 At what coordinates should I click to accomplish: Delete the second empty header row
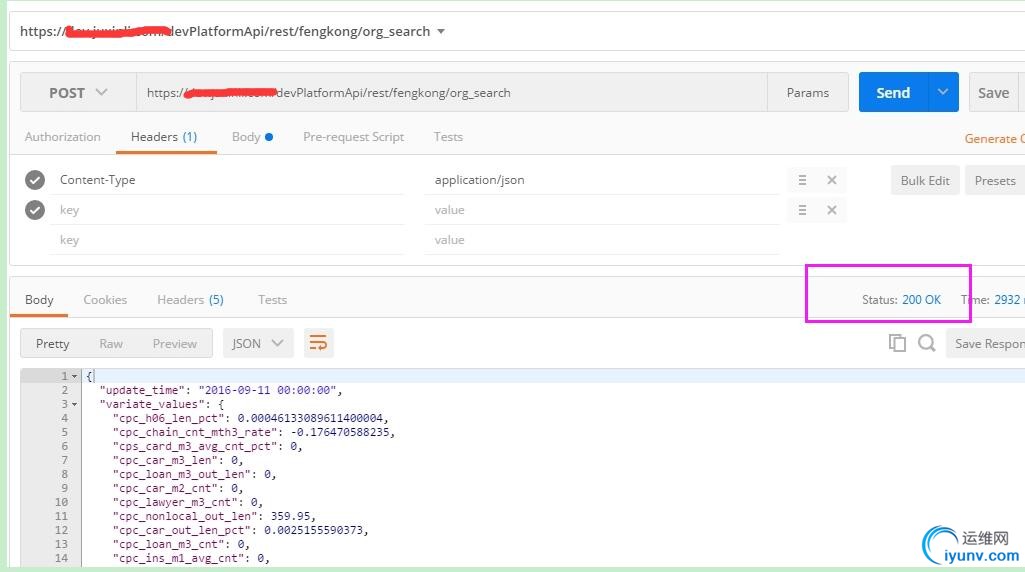(831, 210)
